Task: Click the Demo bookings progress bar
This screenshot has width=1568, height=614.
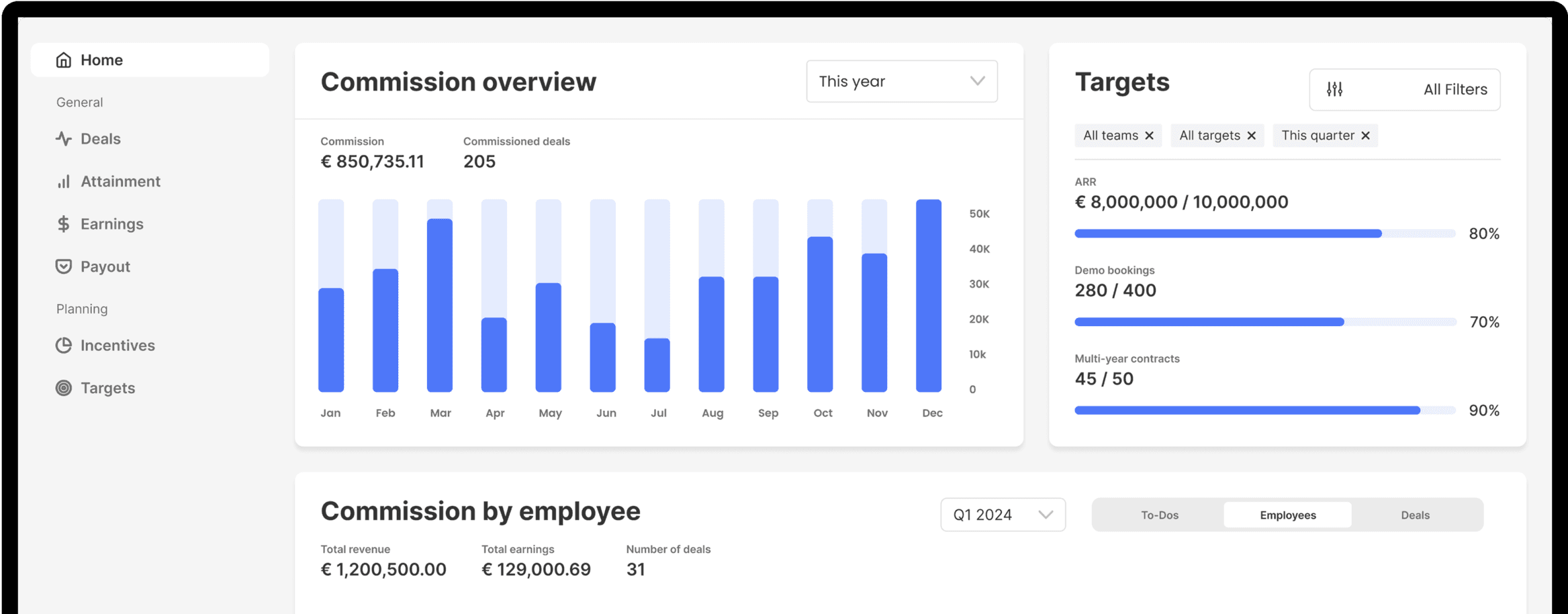Action: pos(1264,322)
